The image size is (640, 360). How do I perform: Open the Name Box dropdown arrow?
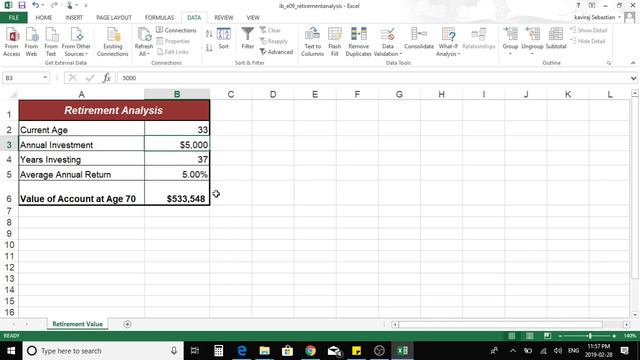[x=45, y=78]
